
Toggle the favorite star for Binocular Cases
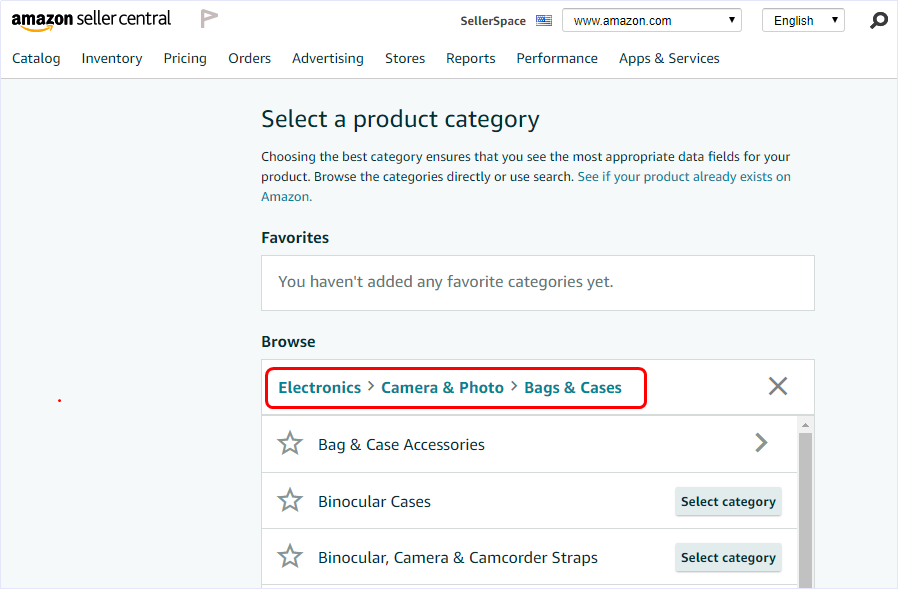(290, 501)
